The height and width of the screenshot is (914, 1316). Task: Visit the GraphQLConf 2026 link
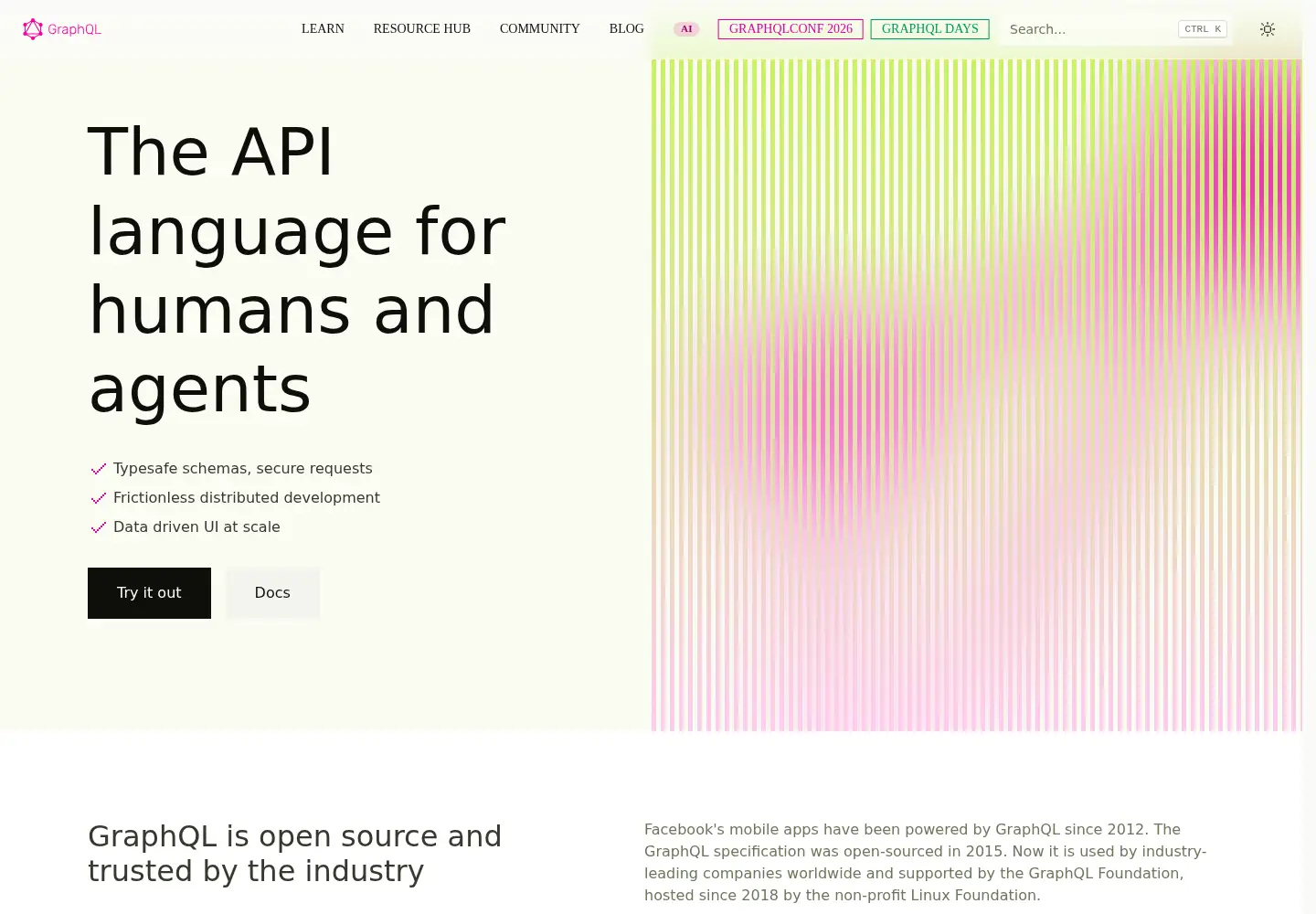pyautogui.click(x=791, y=29)
